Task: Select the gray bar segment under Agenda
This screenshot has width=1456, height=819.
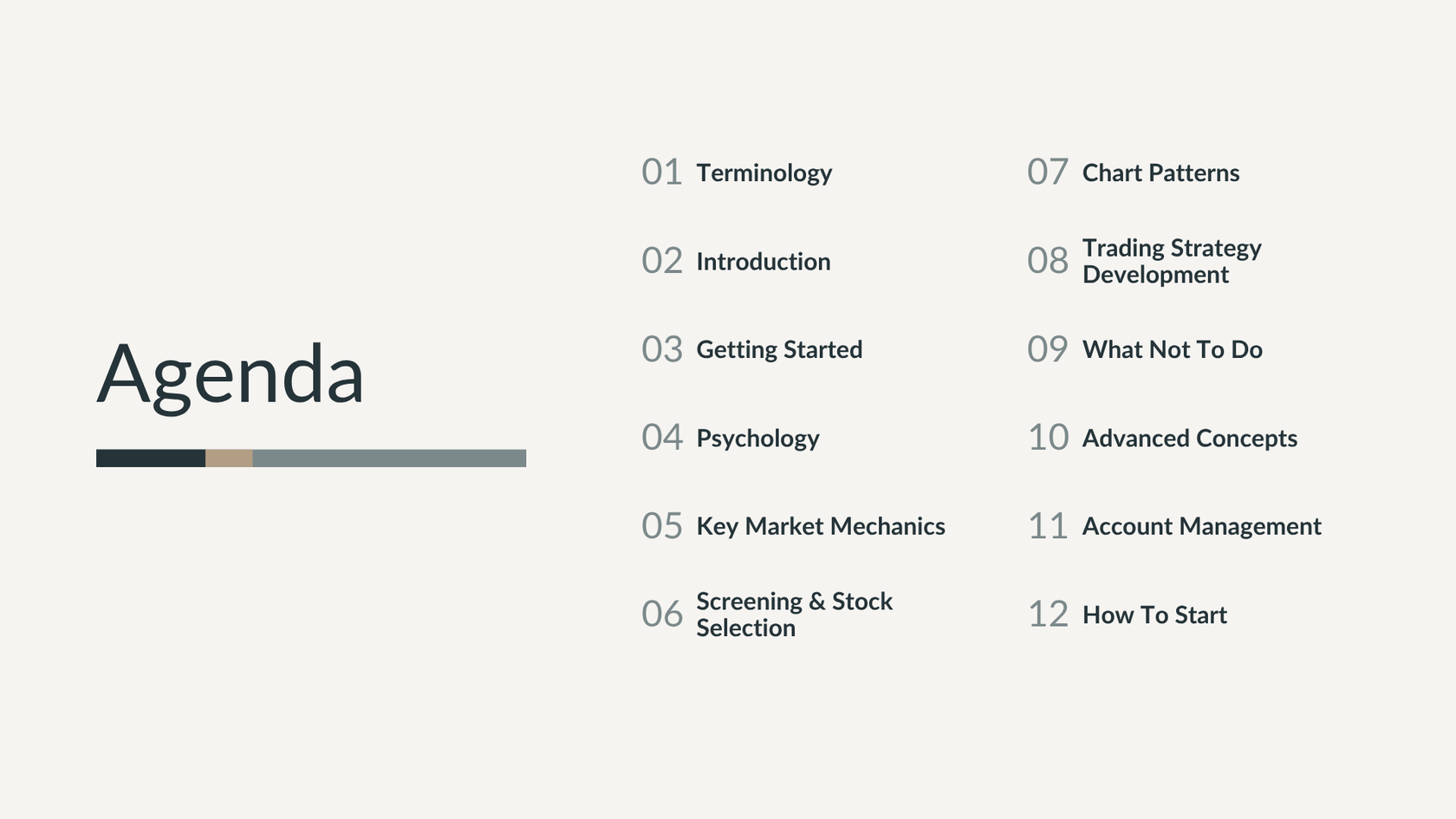Action: 389,458
